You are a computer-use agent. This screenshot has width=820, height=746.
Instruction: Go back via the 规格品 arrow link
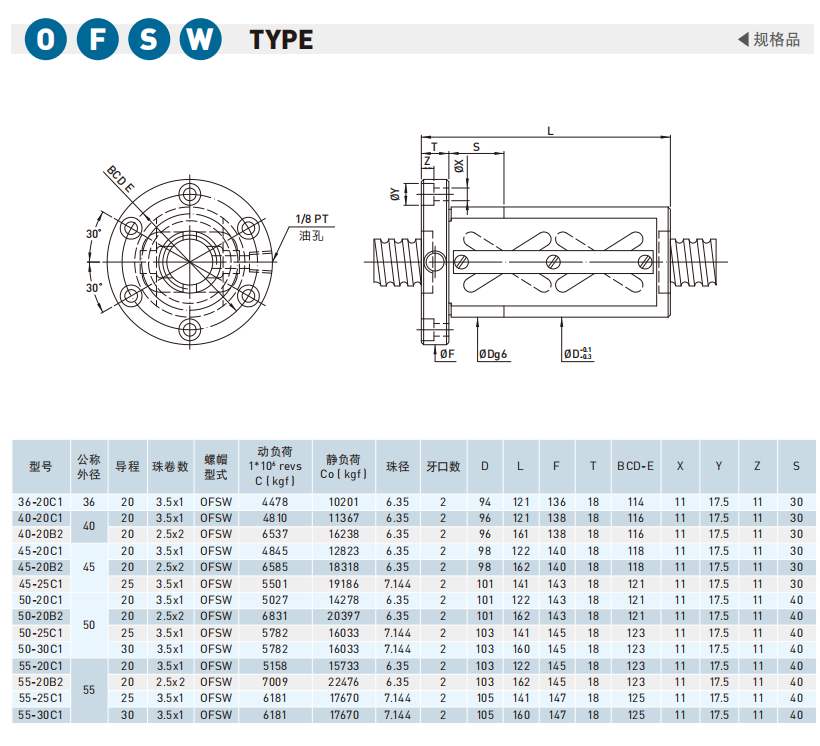[769, 39]
